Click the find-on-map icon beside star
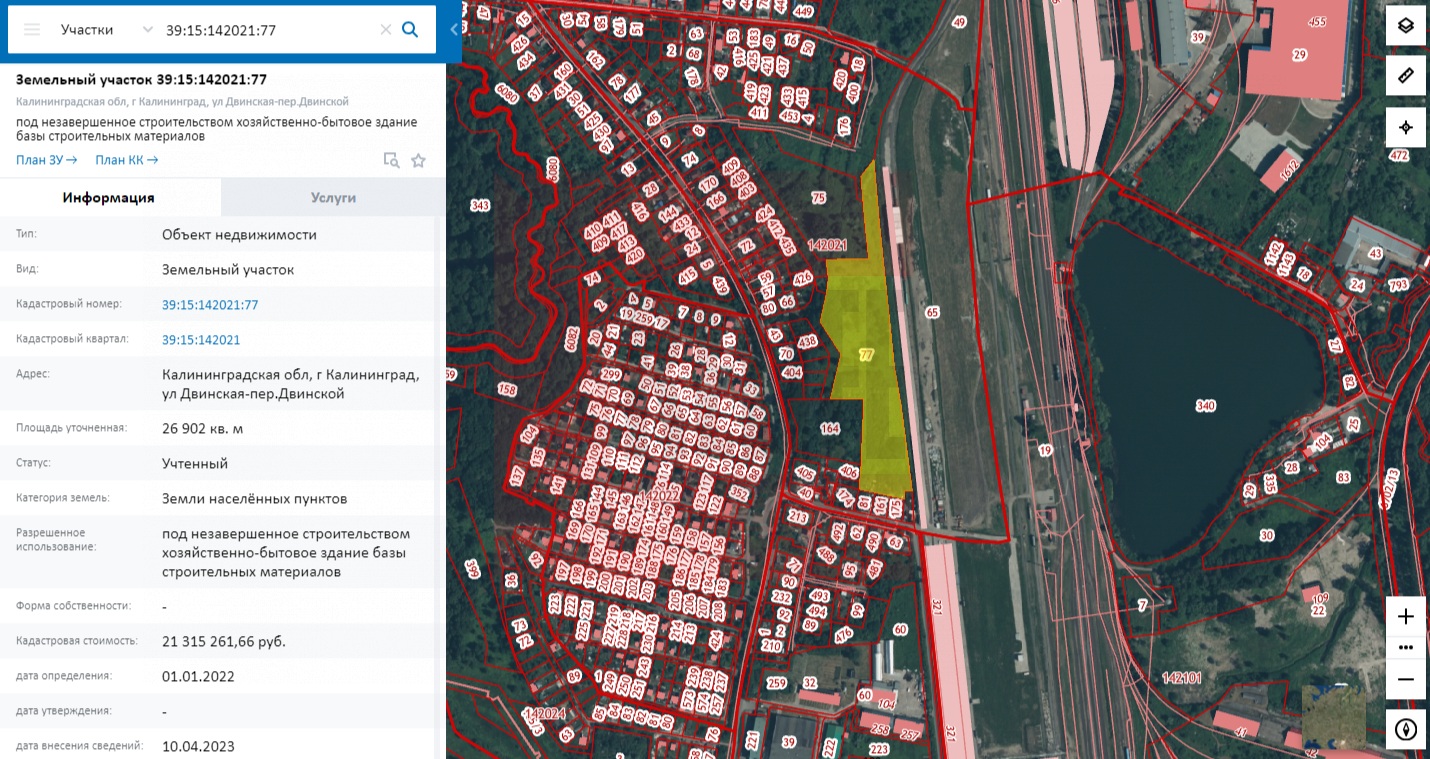This screenshot has width=1430, height=759. [x=392, y=160]
